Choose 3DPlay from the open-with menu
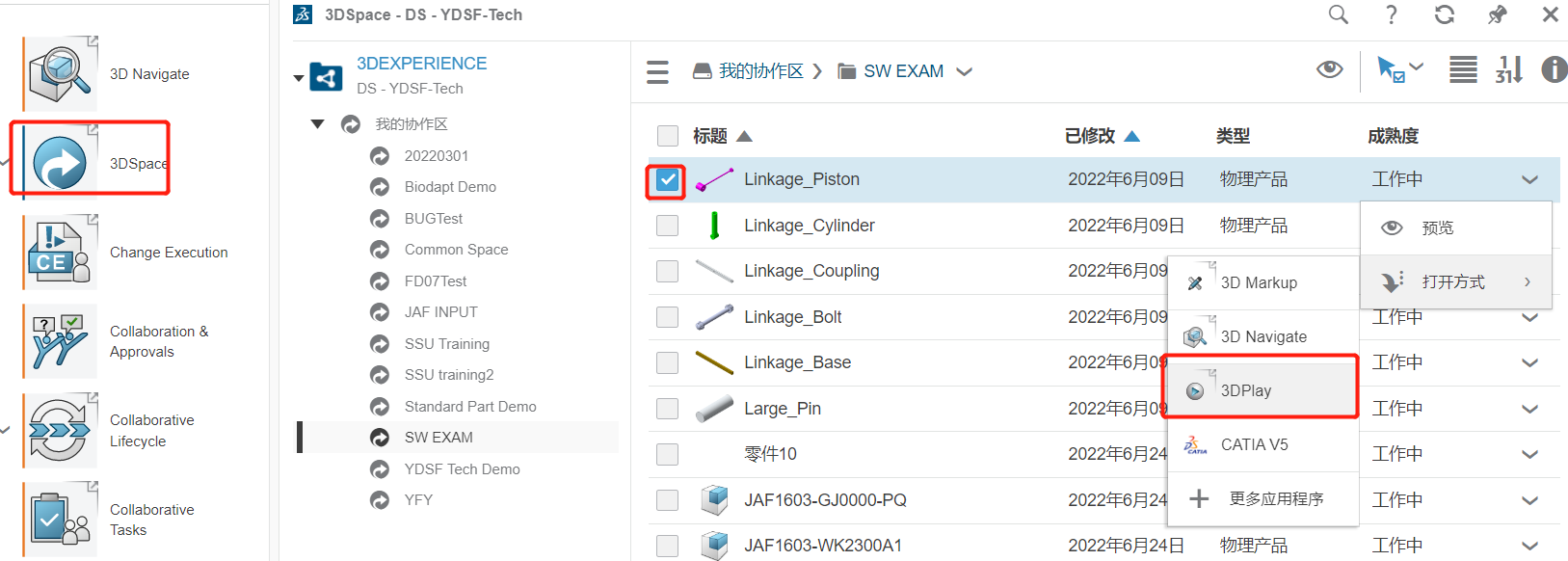Viewport: 1568px width, 561px height. [x=1245, y=390]
